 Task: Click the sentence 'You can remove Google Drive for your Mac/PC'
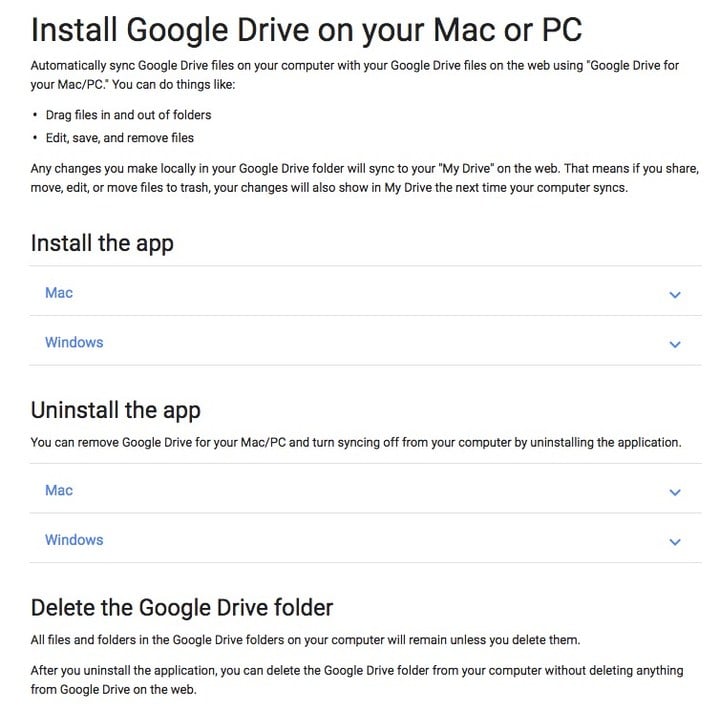(356, 442)
